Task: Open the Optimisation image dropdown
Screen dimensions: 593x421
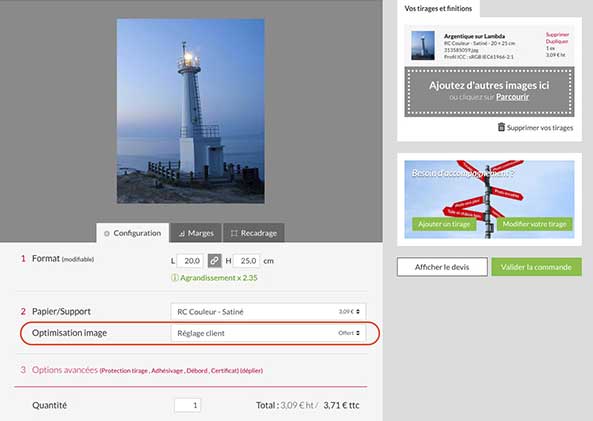Action: click(268, 333)
